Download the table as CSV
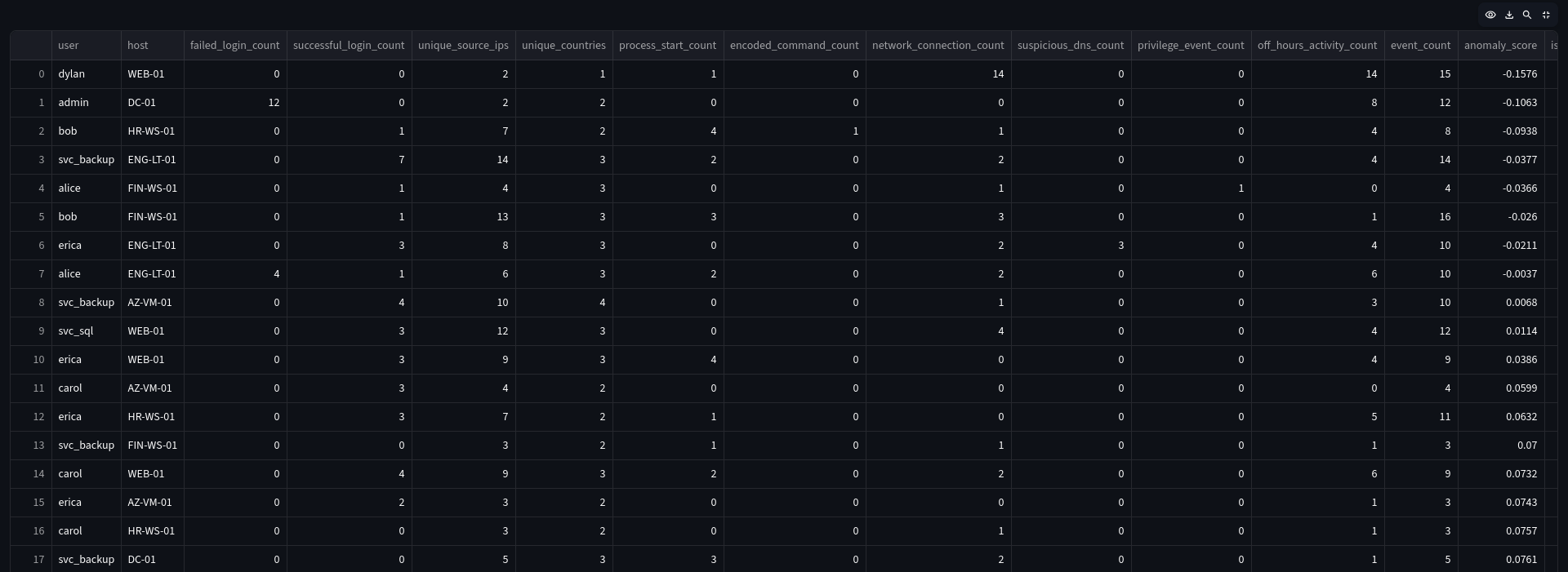Screen dimensions: 1568x572 [1509, 15]
